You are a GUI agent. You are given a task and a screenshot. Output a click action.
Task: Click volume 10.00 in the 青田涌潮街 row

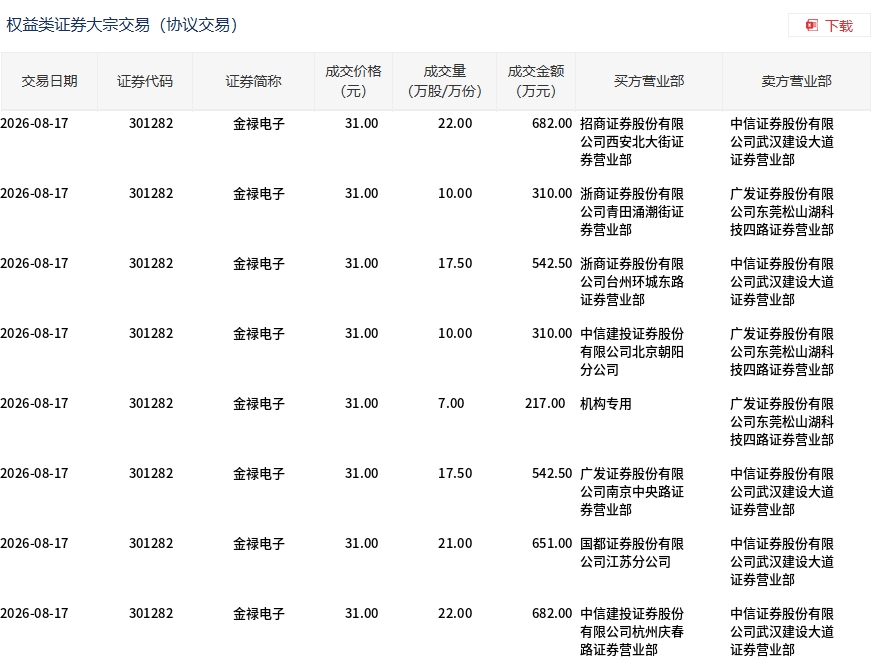[455, 194]
